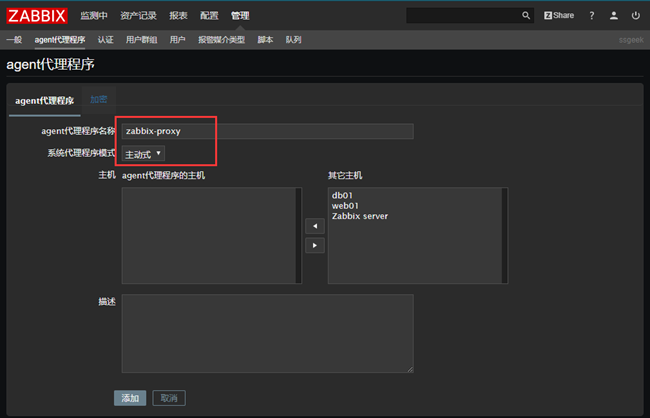Go to 脚本 submenu

pyautogui.click(x=265, y=40)
